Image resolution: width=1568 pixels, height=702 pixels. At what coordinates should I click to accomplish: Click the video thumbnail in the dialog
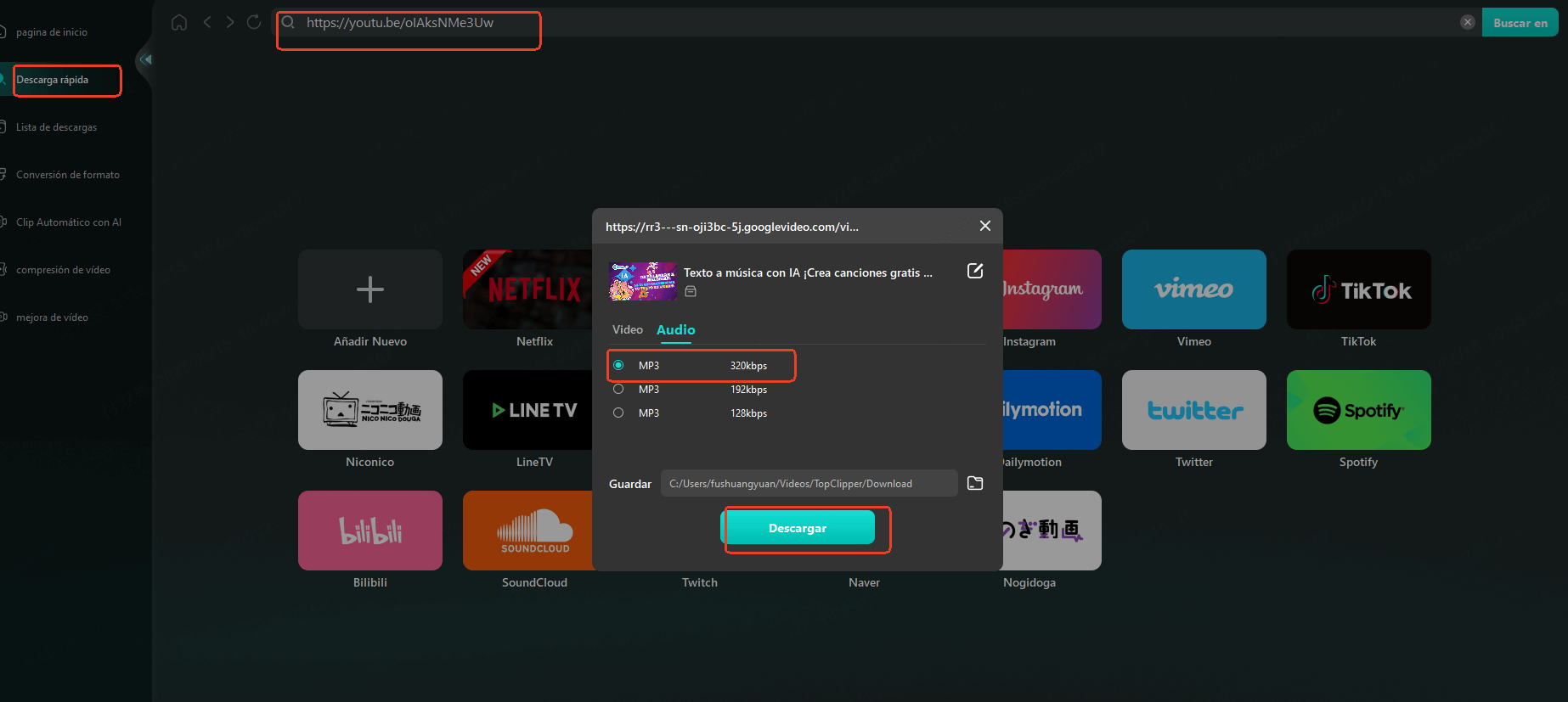643,281
